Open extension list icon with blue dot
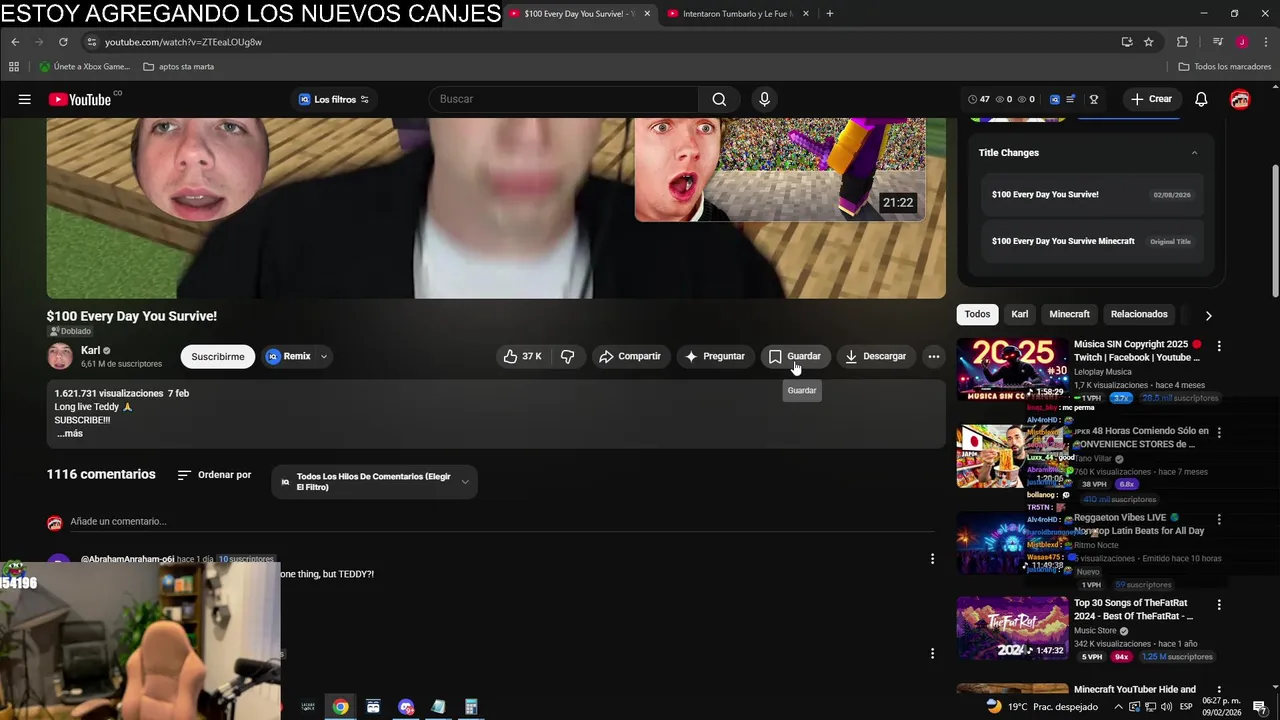The width and height of the screenshot is (1280, 720). [x=1071, y=99]
